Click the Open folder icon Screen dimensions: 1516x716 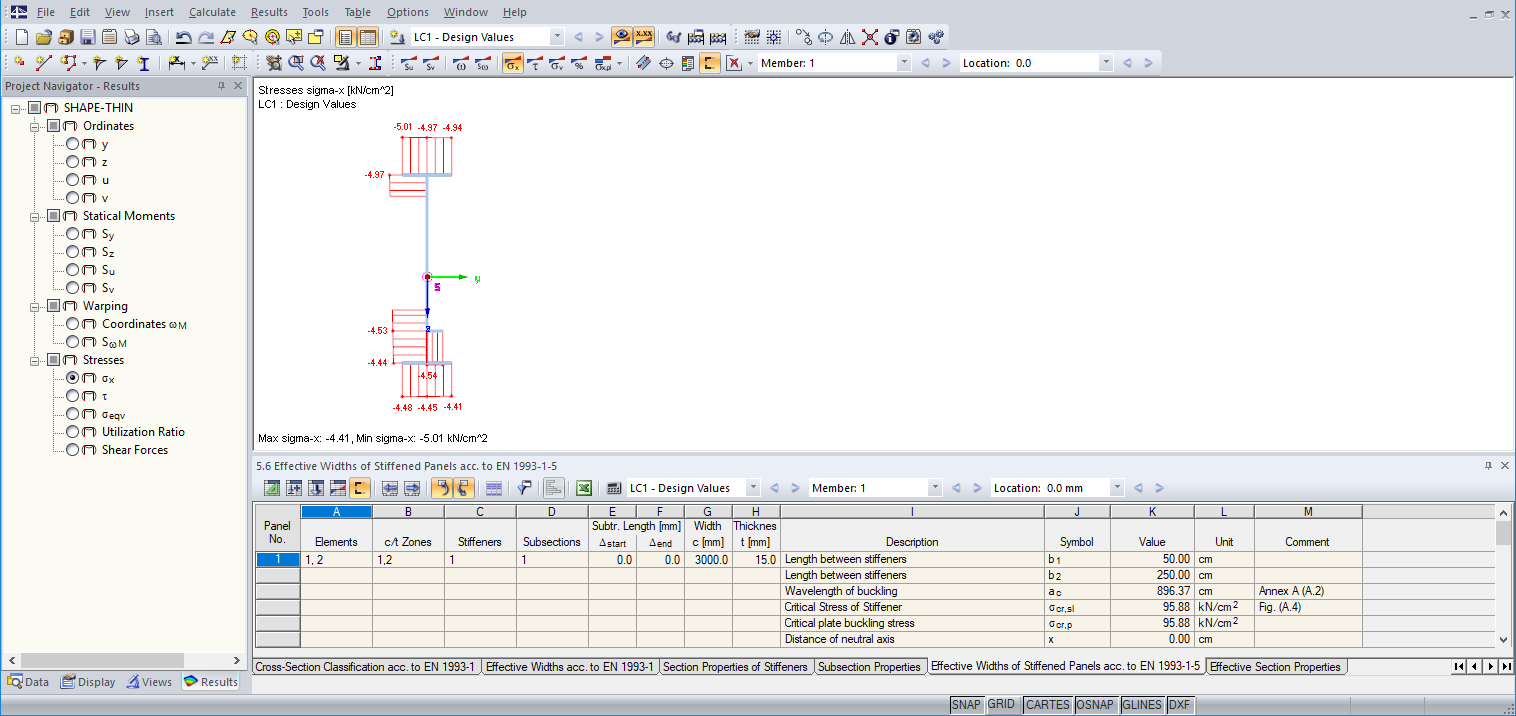[43, 37]
